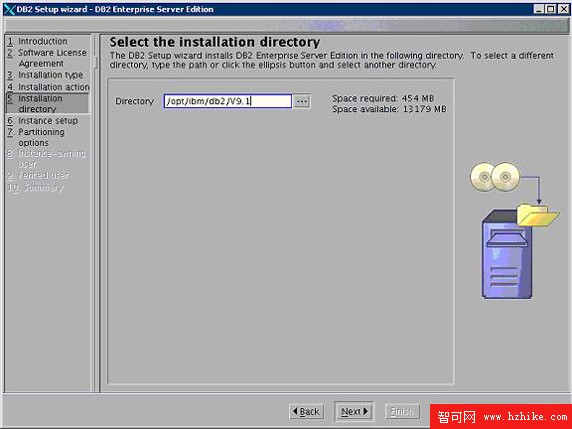
Task: Click the 'Select the installation directory' heading
Action: 214,42
